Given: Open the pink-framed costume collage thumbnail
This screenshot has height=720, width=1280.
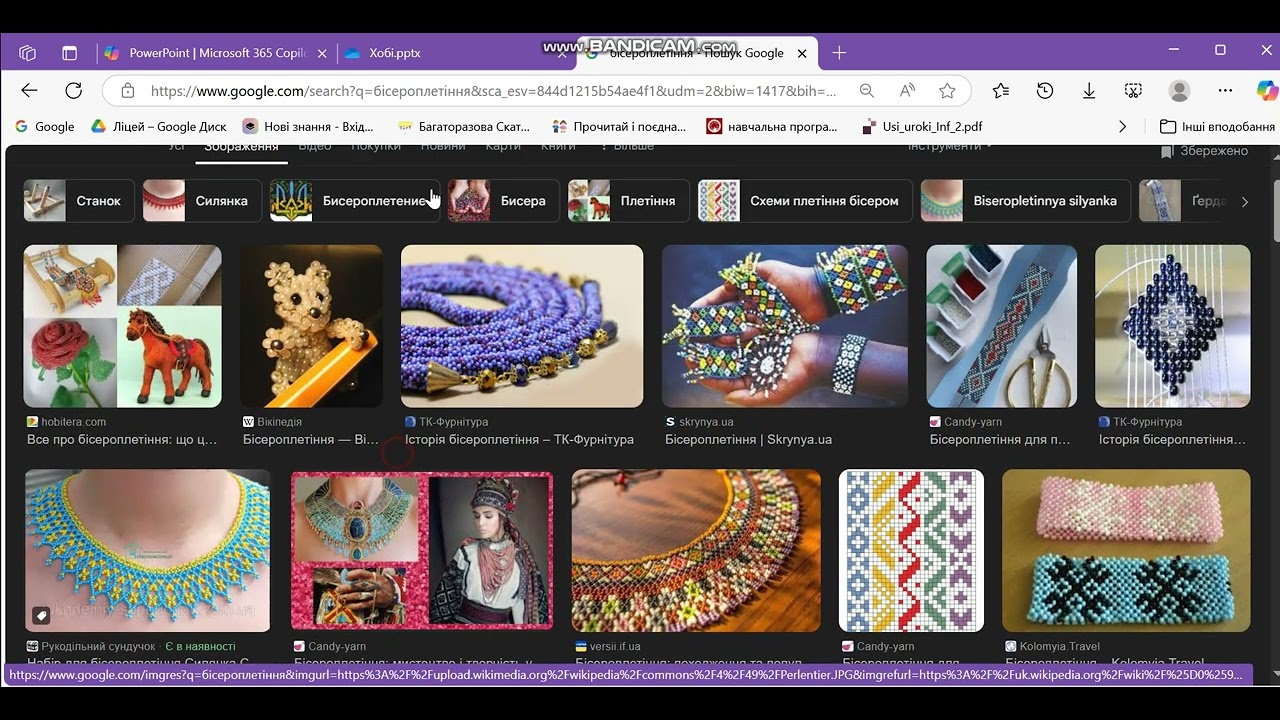Looking at the screenshot, I should [x=422, y=550].
